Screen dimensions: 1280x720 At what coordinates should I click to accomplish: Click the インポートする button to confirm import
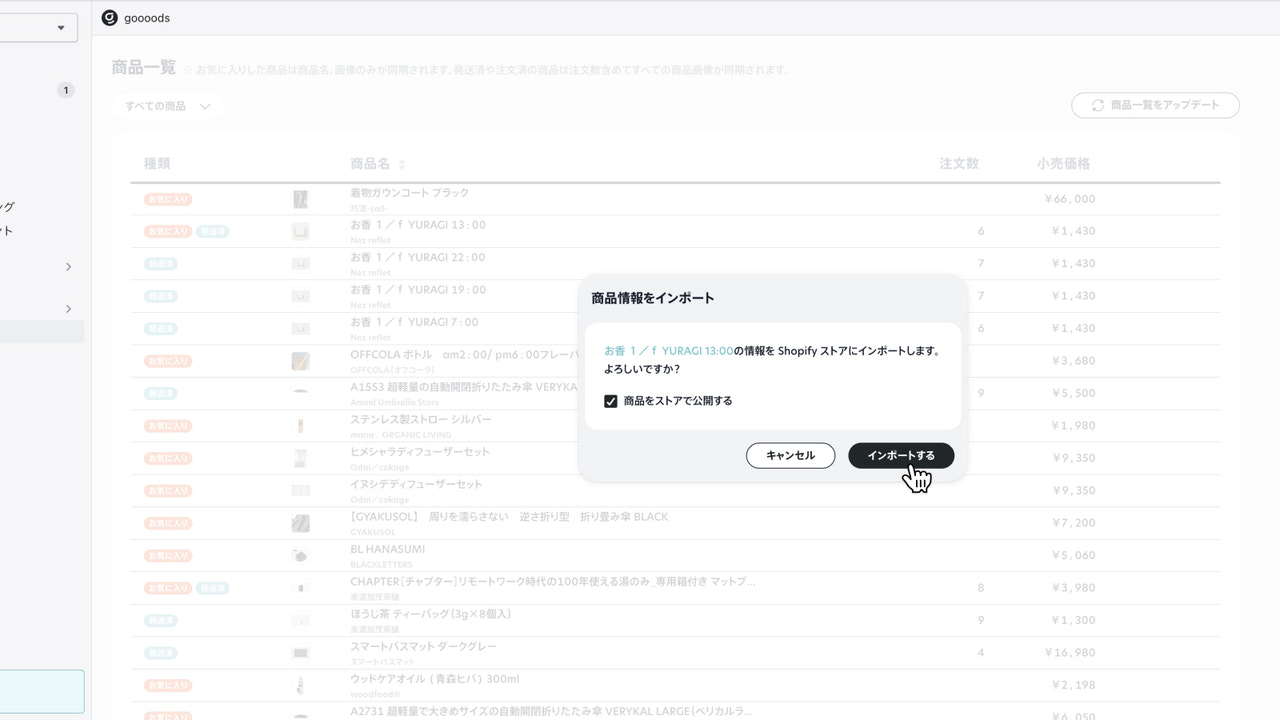coord(901,455)
